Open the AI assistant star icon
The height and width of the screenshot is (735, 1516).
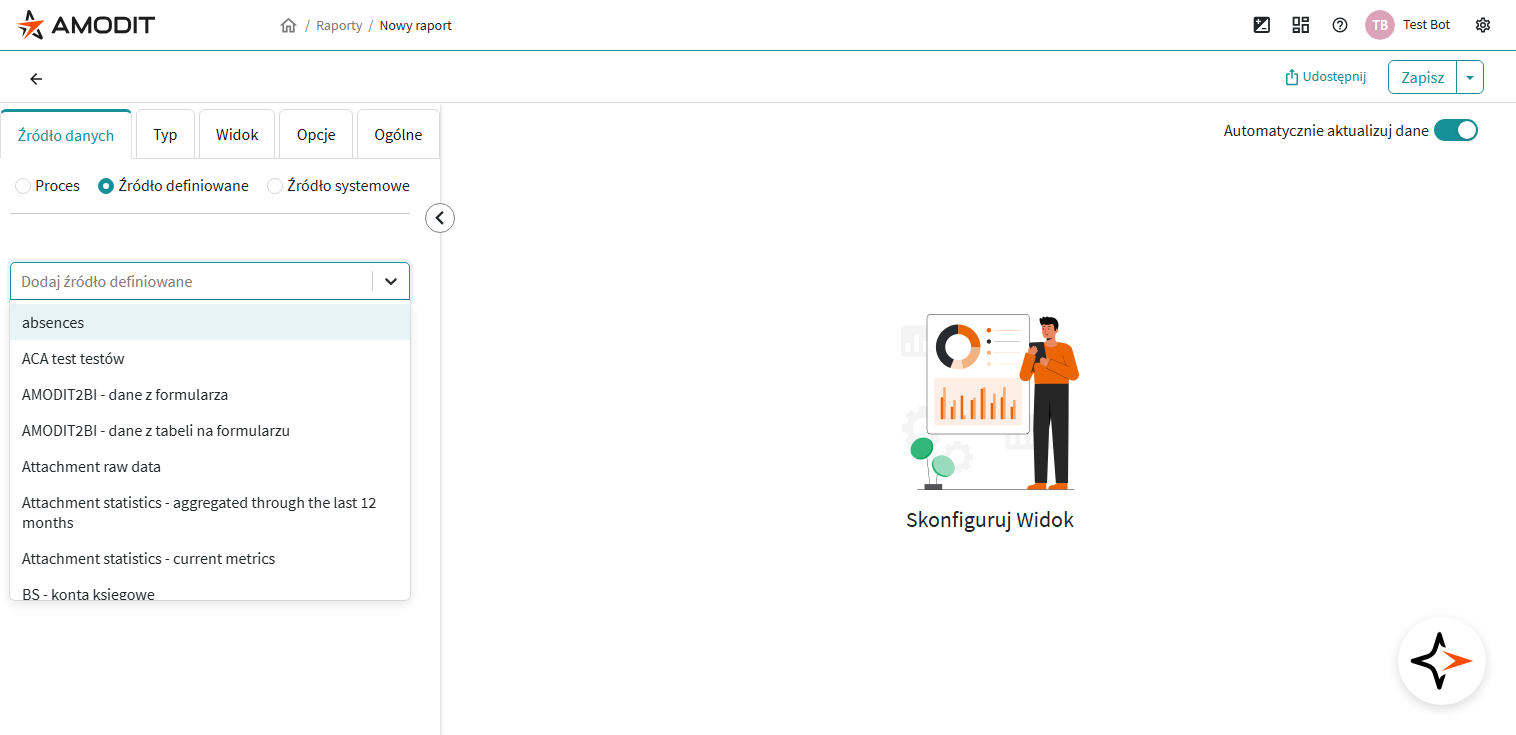coord(1441,661)
